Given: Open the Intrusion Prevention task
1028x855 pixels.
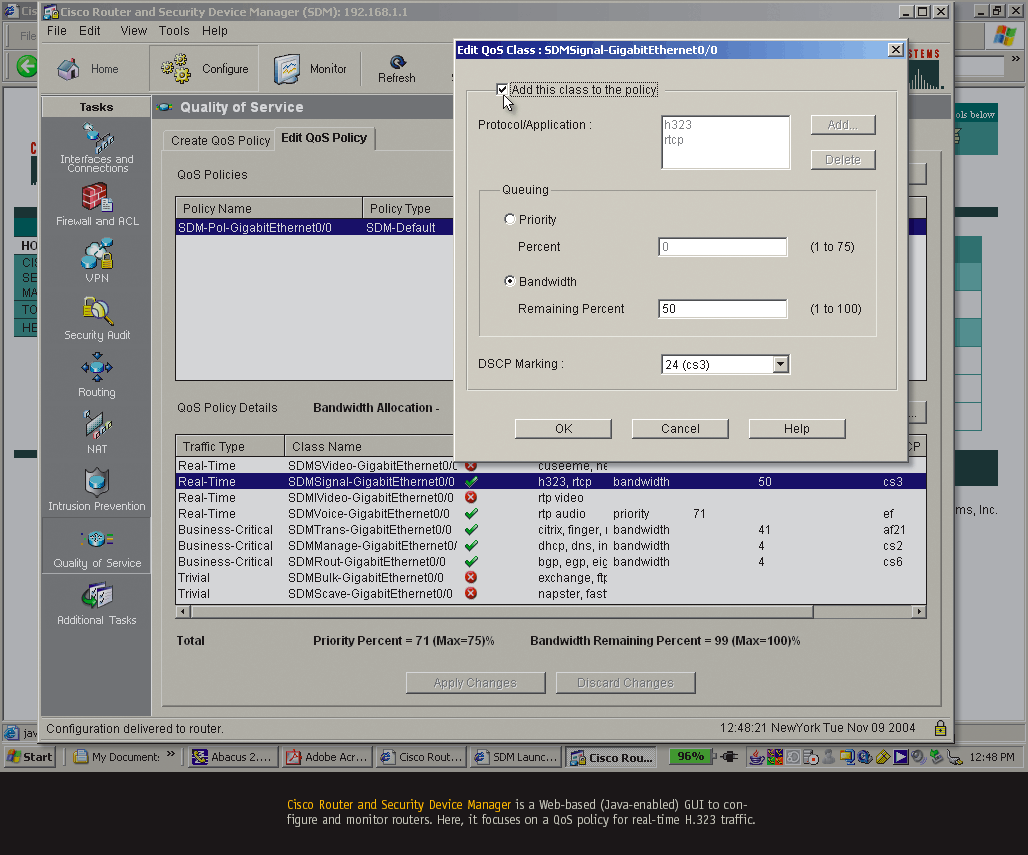Looking at the screenshot, I should (97, 489).
